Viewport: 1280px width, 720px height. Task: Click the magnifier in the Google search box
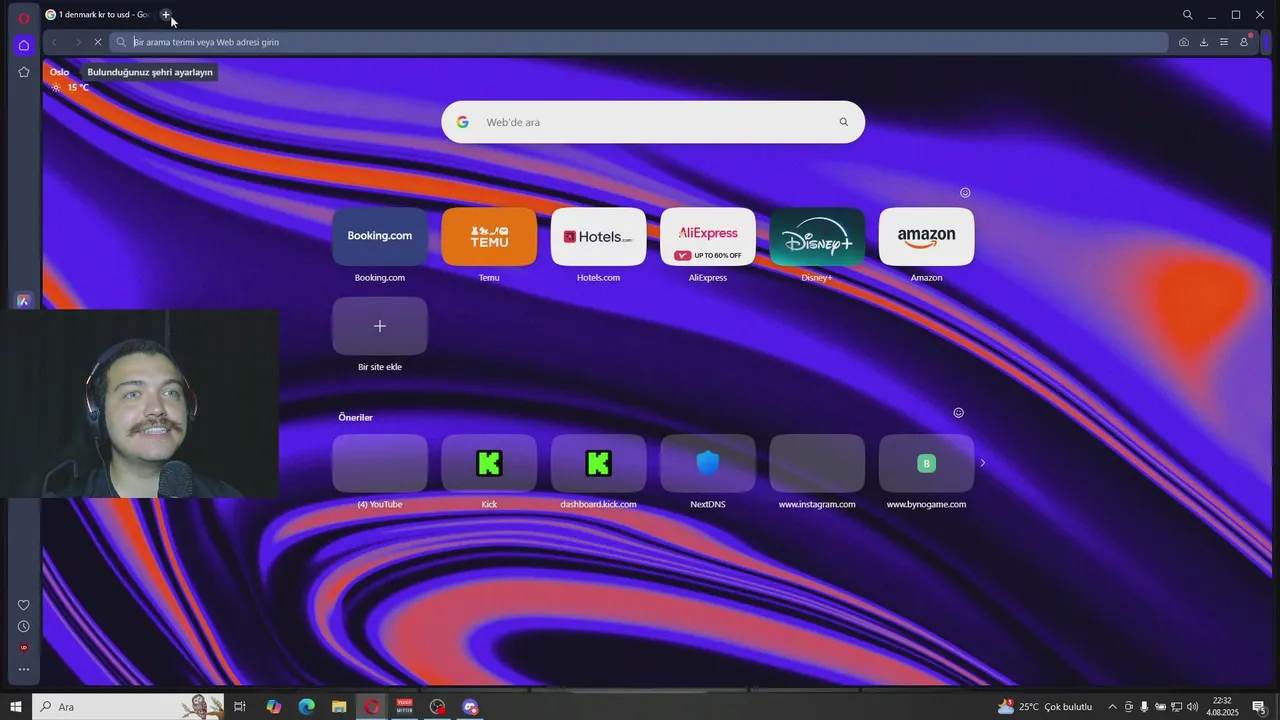(x=844, y=122)
